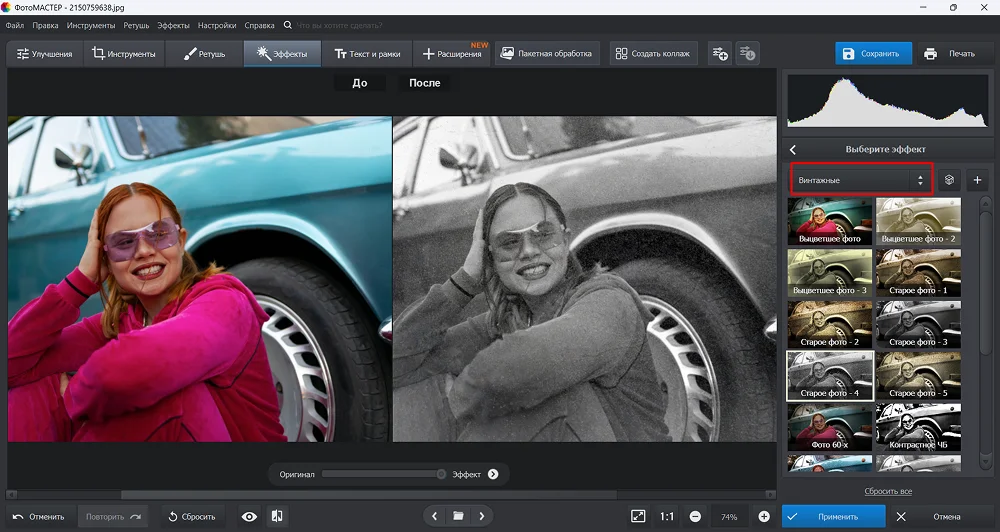Screen dimensions: 1000x532
Task: Open the Расширения tab
Action: [x=452, y=54]
